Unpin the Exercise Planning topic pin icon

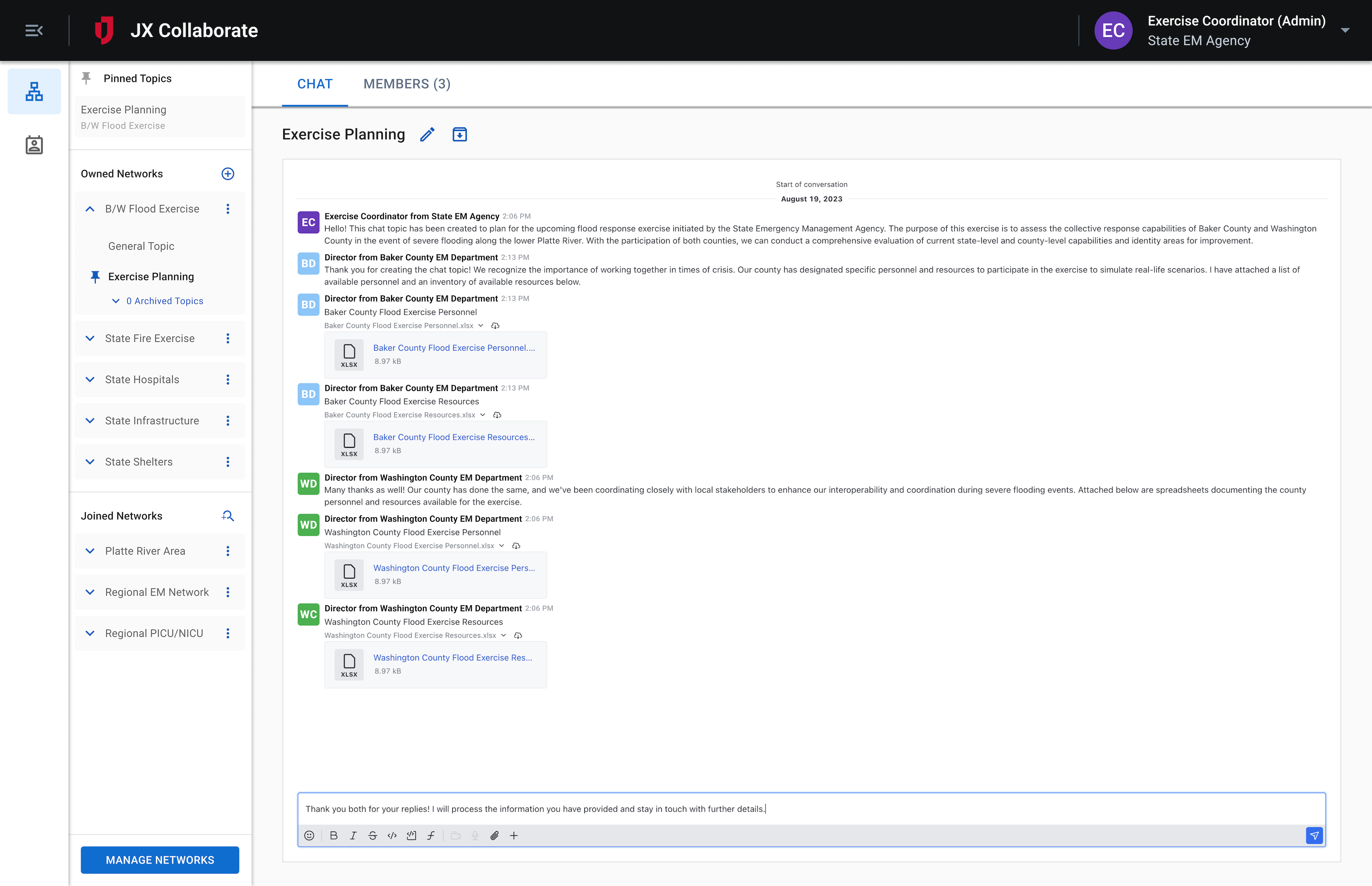[x=96, y=277]
